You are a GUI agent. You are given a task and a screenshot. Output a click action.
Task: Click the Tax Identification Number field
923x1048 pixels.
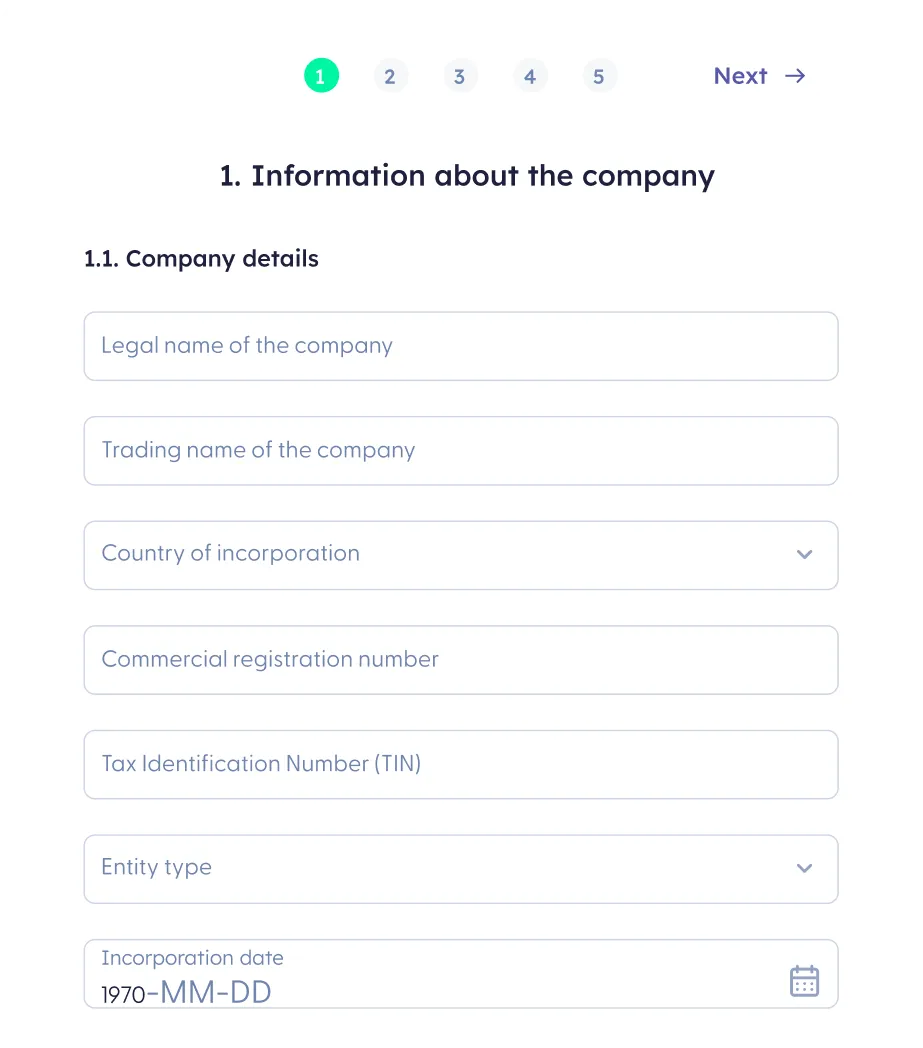click(x=460, y=764)
